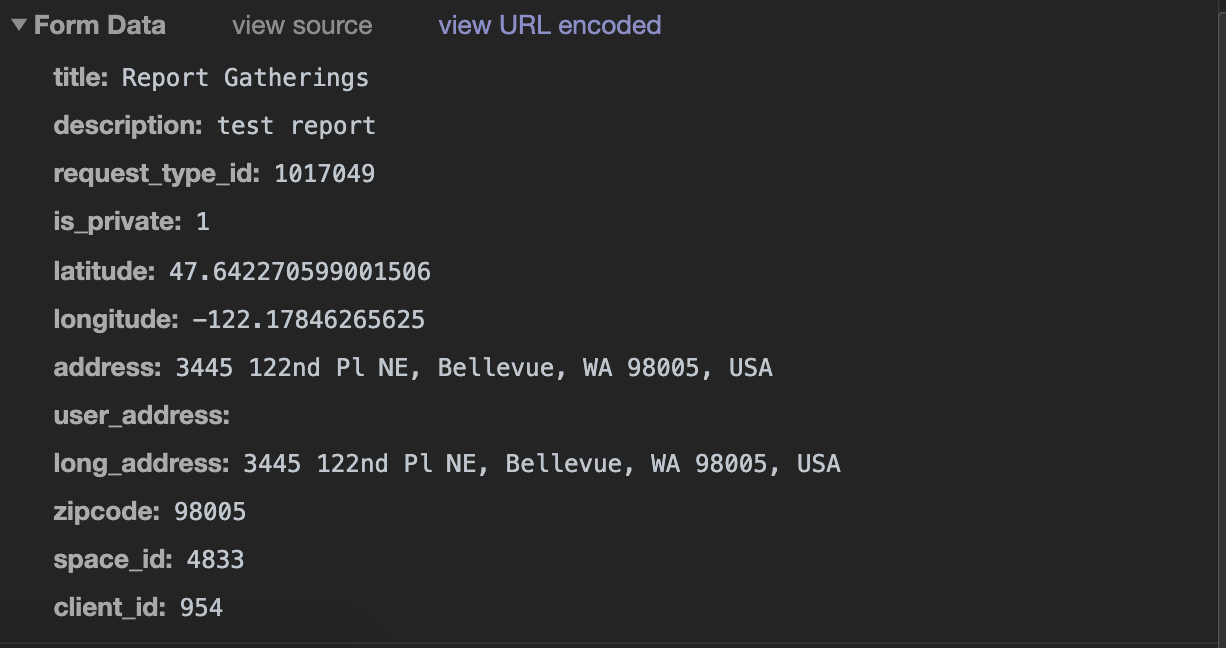1226x648 pixels.
Task: Collapse the Form Data section triangle
Action: [x=19, y=26]
